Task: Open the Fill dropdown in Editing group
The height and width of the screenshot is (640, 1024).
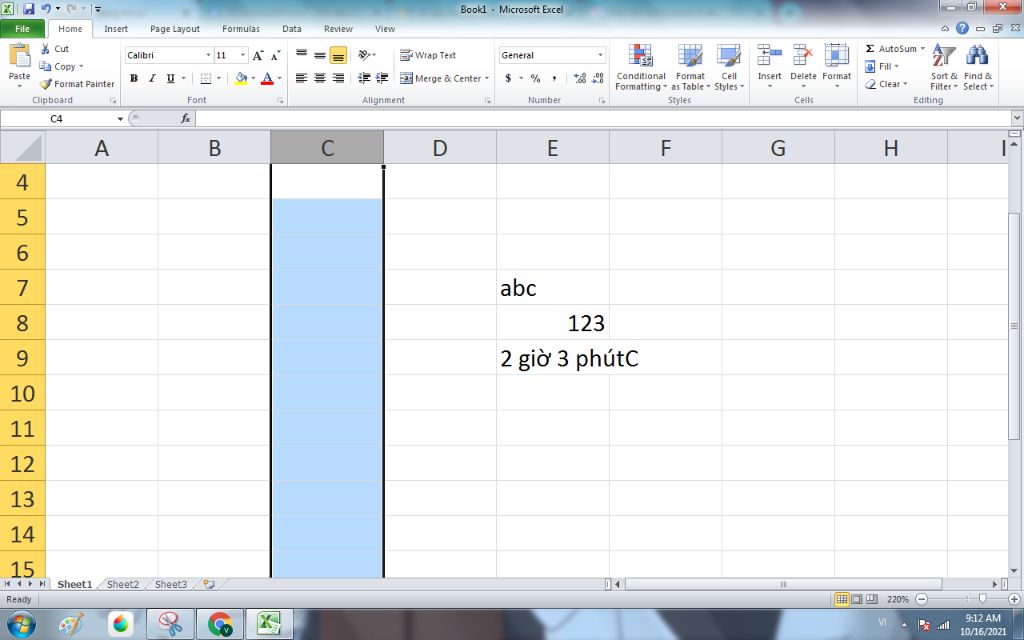Action: click(x=882, y=66)
